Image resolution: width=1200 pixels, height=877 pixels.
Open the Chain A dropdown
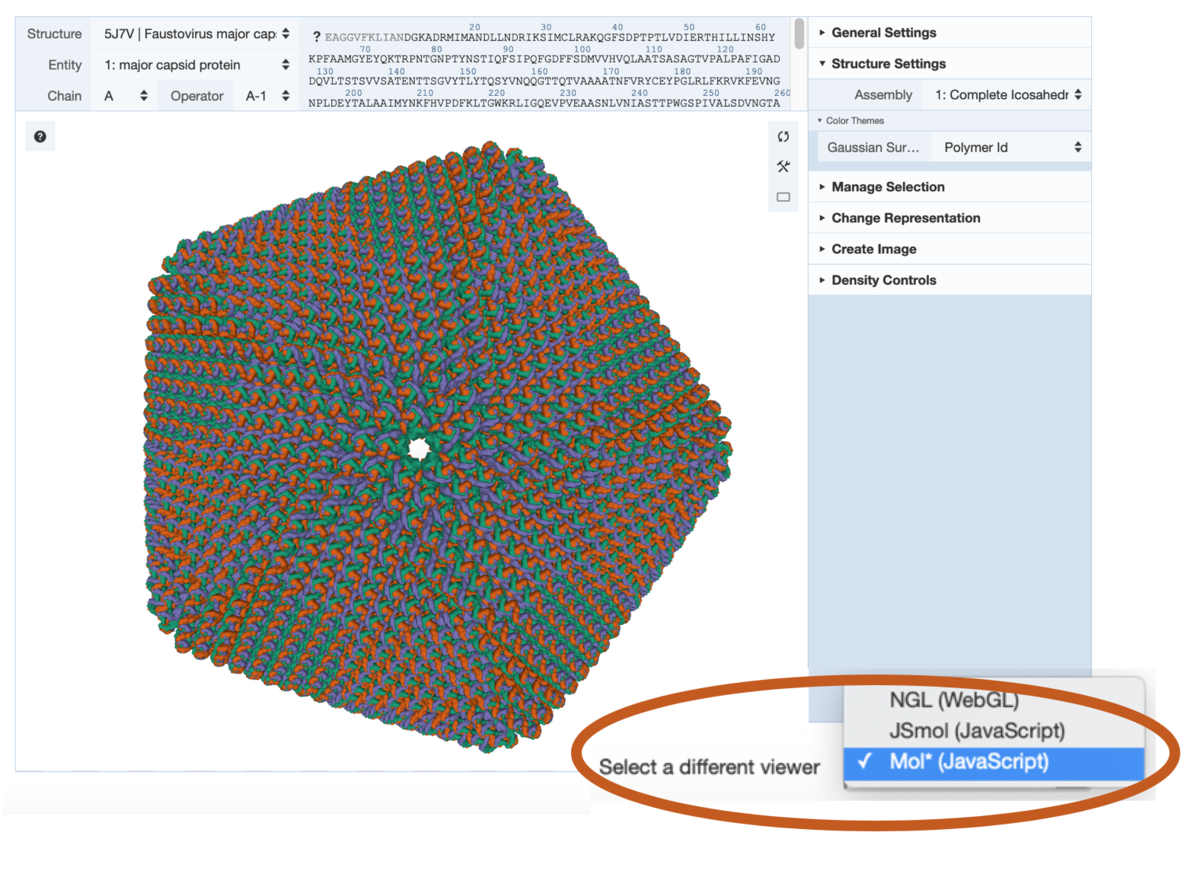coord(126,96)
